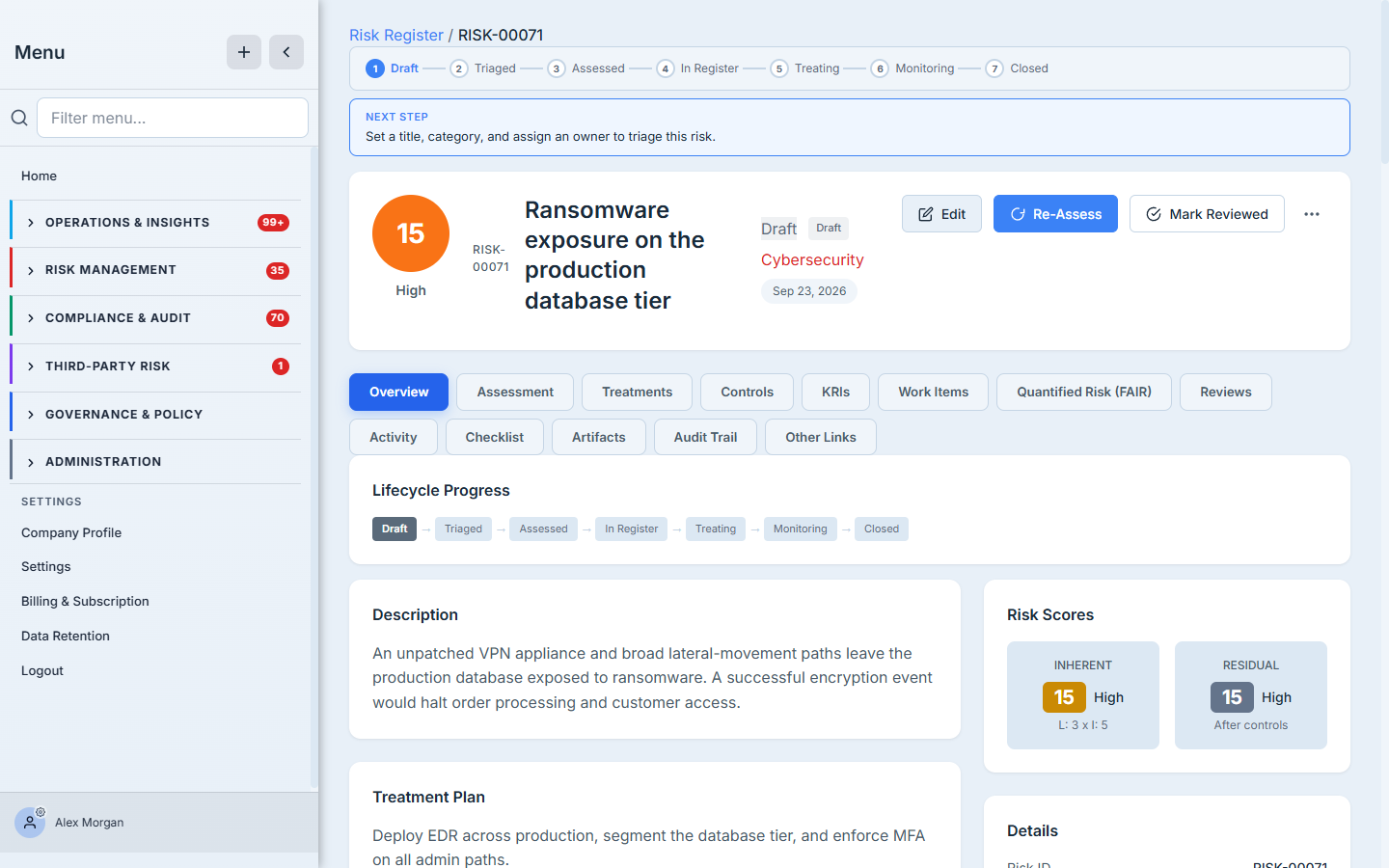Expand the Risk Management section

click(156, 270)
